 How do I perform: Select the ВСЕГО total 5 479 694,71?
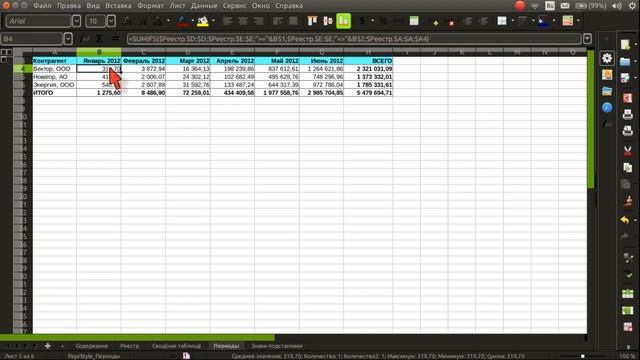[x=368, y=93]
